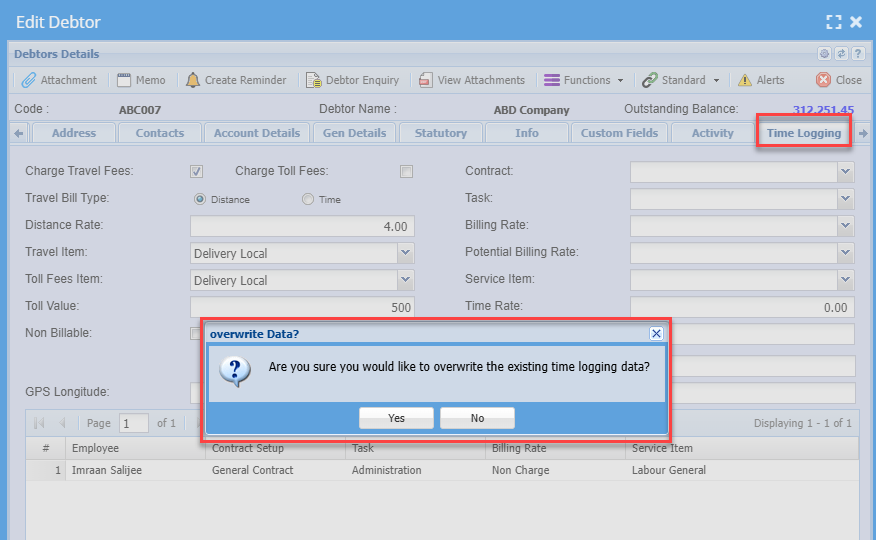Enable Charge Toll Fees checkbox

pyautogui.click(x=406, y=171)
